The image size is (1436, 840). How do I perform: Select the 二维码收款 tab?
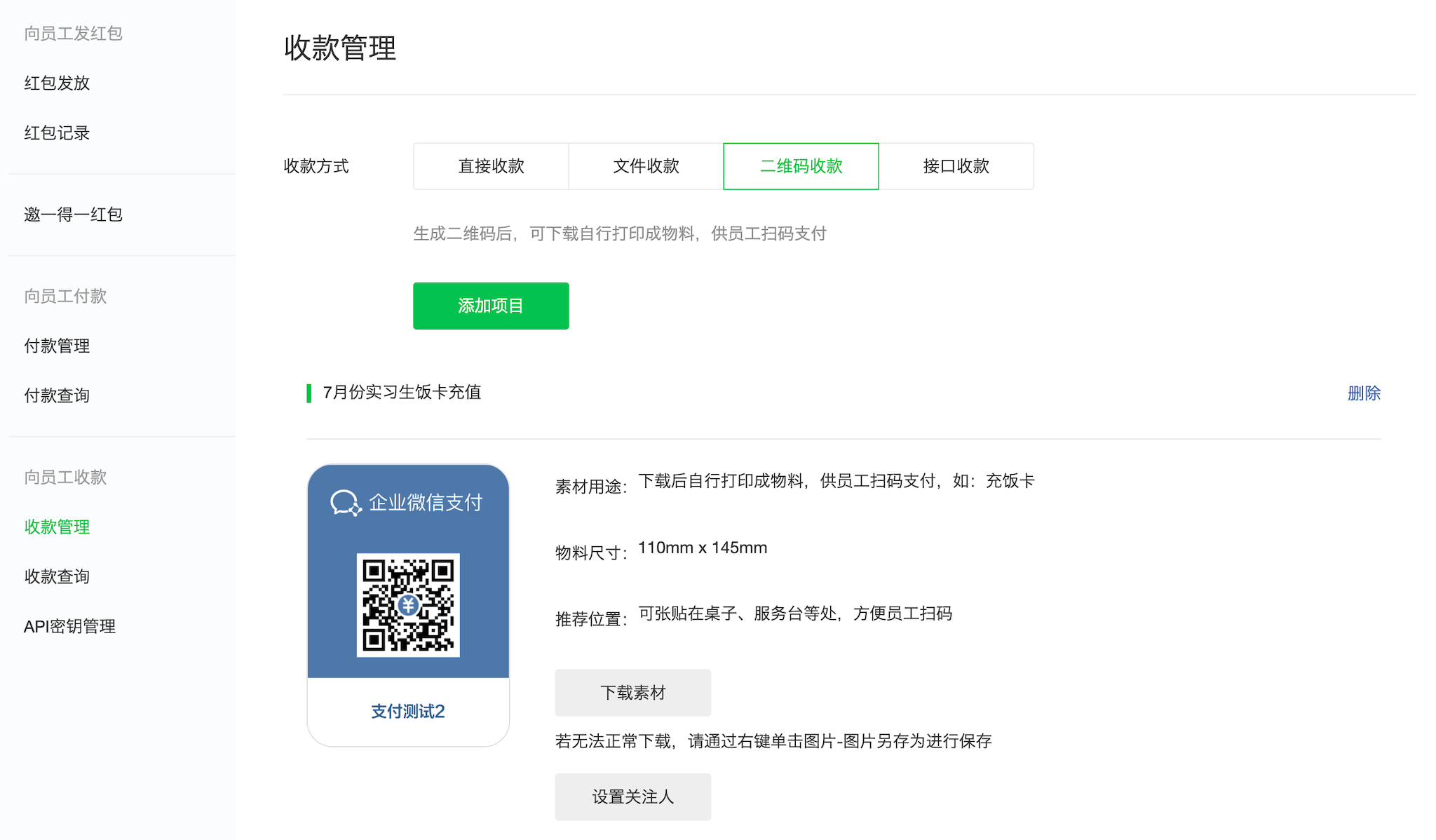click(x=801, y=166)
